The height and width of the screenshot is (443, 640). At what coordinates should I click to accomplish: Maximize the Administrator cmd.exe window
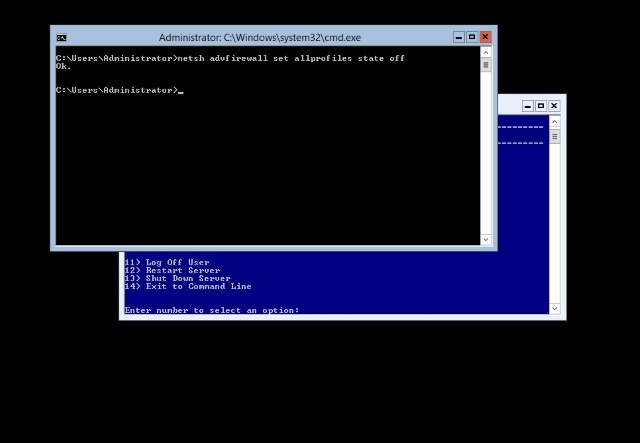pyautogui.click(x=472, y=37)
